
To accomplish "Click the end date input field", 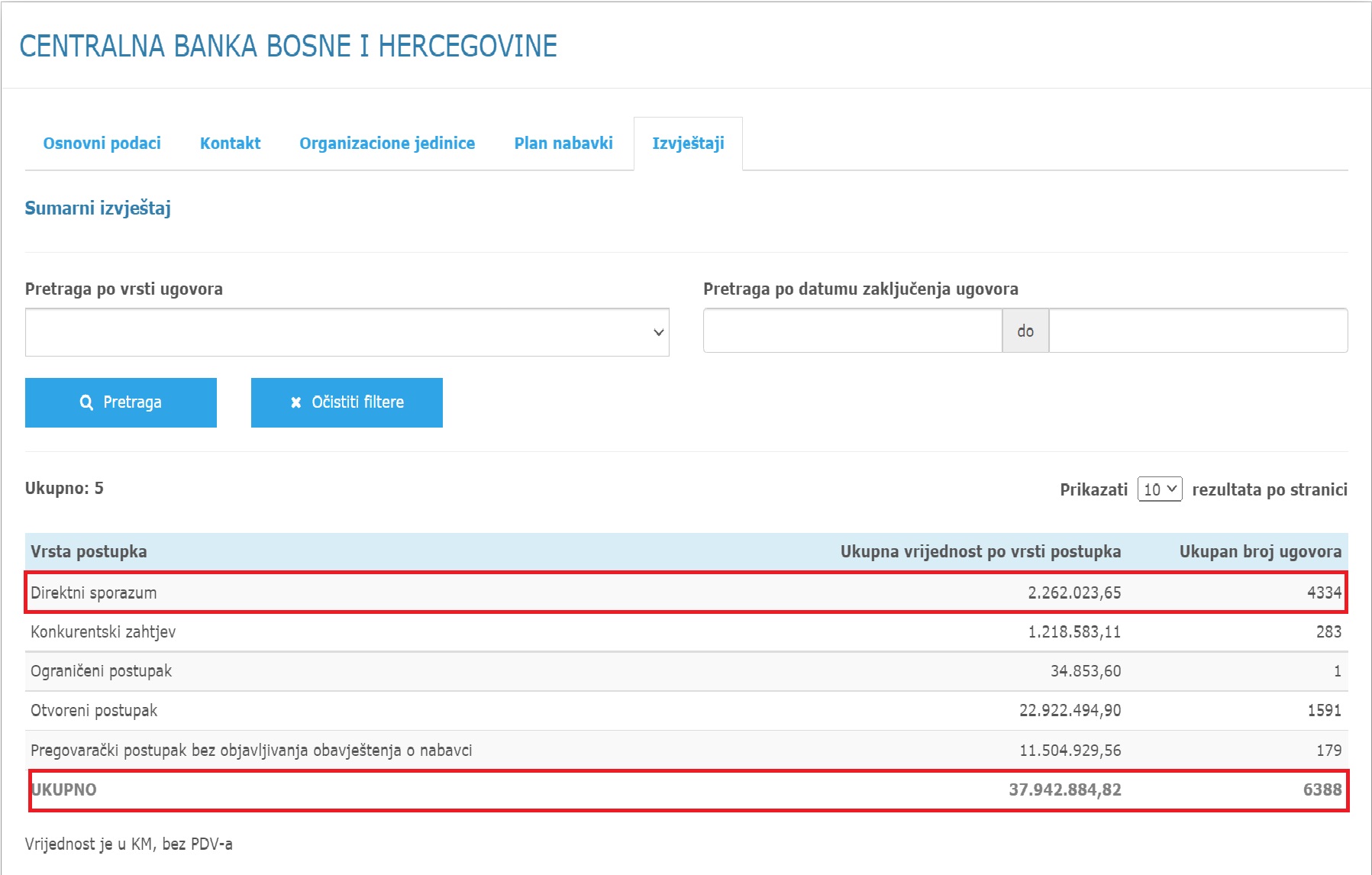I will pos(1198,331).
